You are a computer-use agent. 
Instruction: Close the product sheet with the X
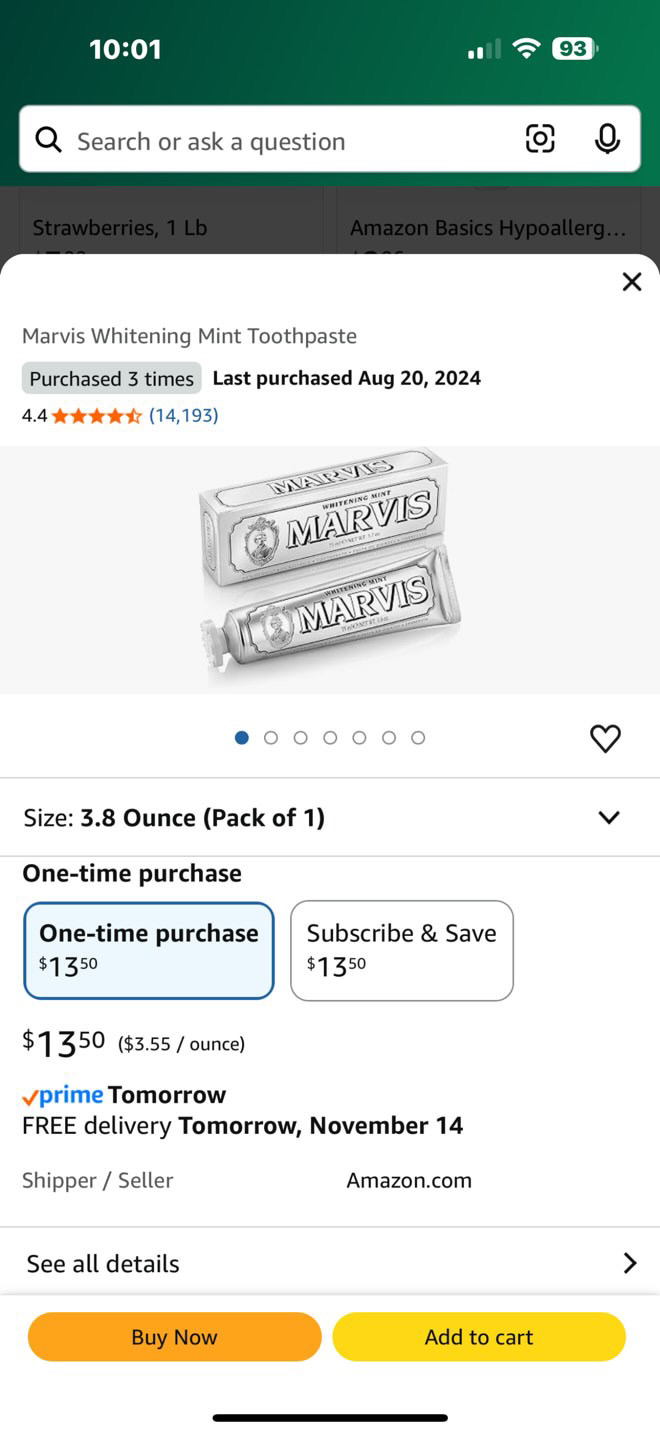tap(631, 282)
